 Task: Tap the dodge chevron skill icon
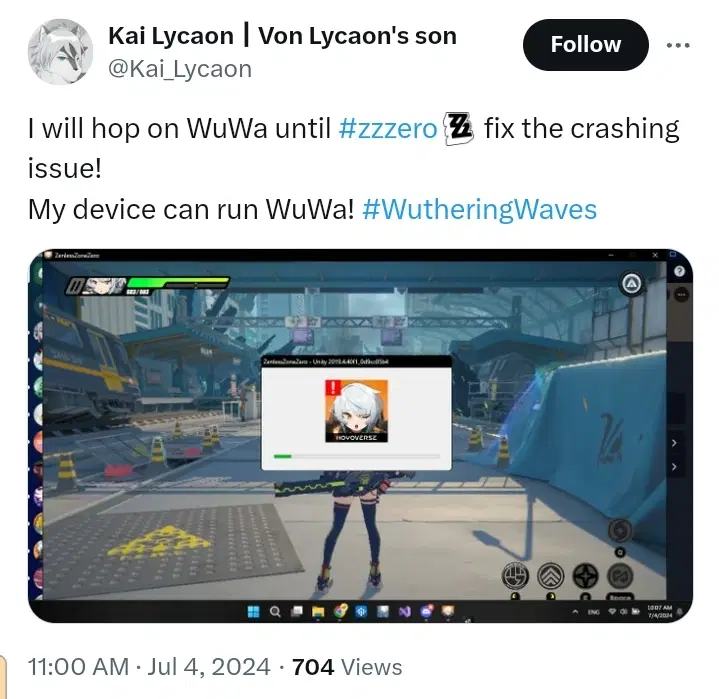(x=551, y=576)
